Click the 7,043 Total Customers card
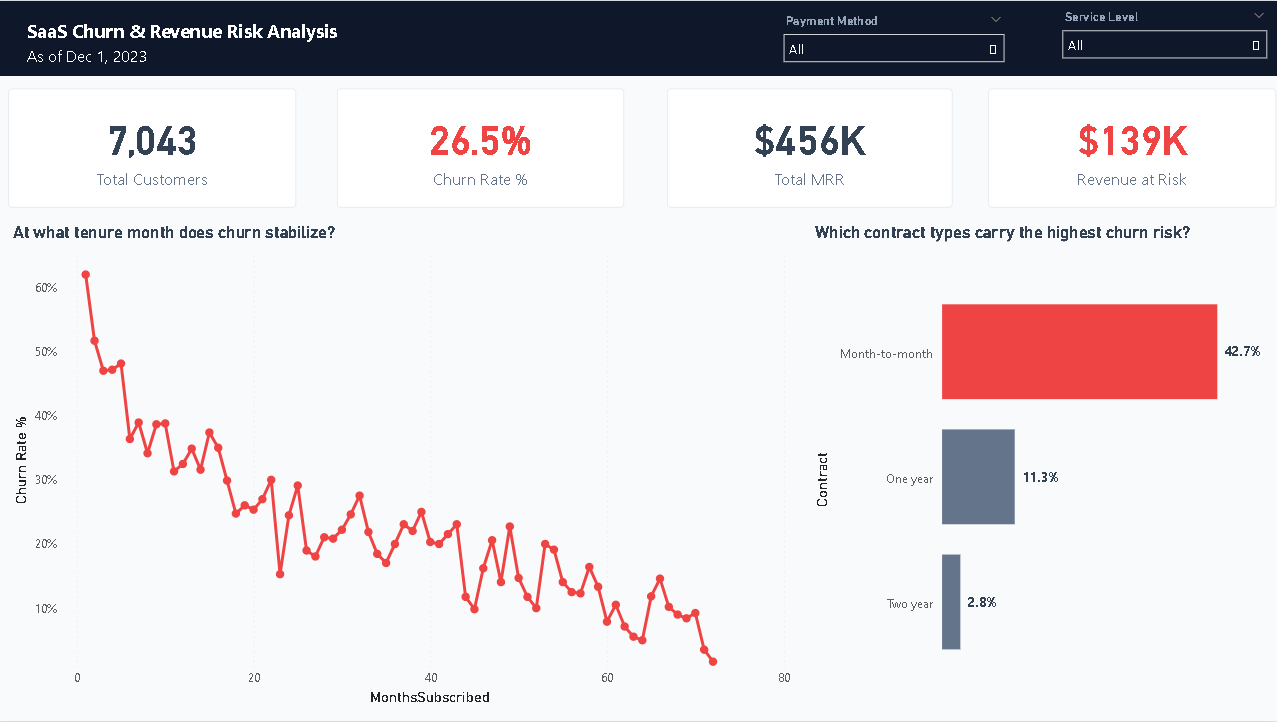Viewport: 1277px width, 722px height. click(152, 148)
